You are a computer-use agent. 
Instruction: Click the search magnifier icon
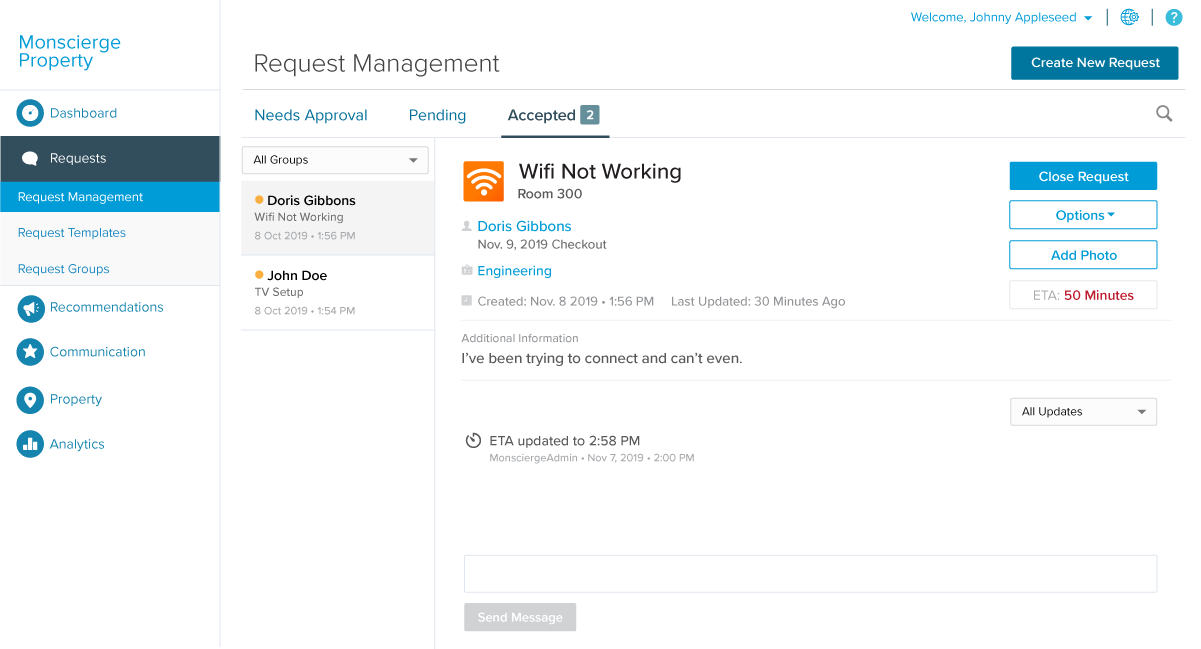coord(1164,114)
